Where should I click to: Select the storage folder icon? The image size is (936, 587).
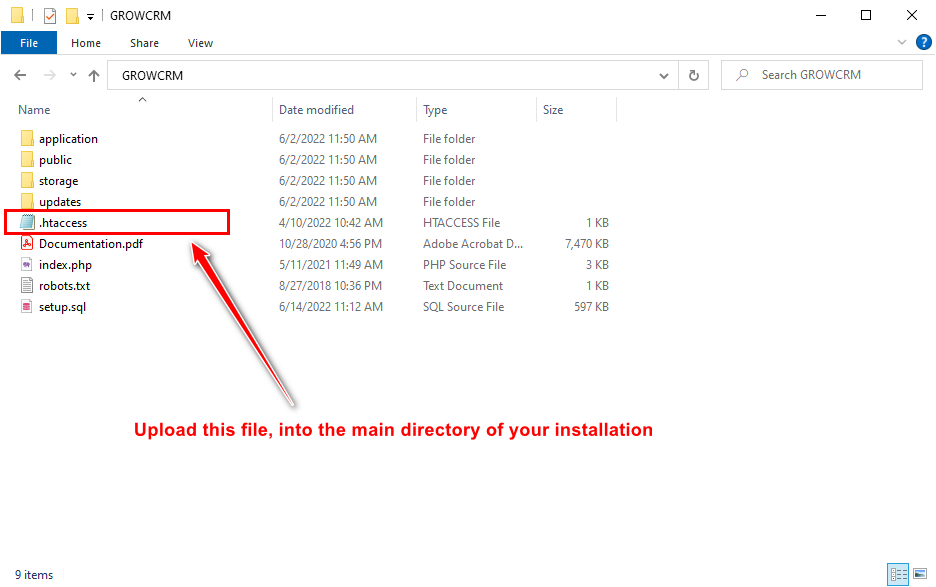[x=27, y=180]
